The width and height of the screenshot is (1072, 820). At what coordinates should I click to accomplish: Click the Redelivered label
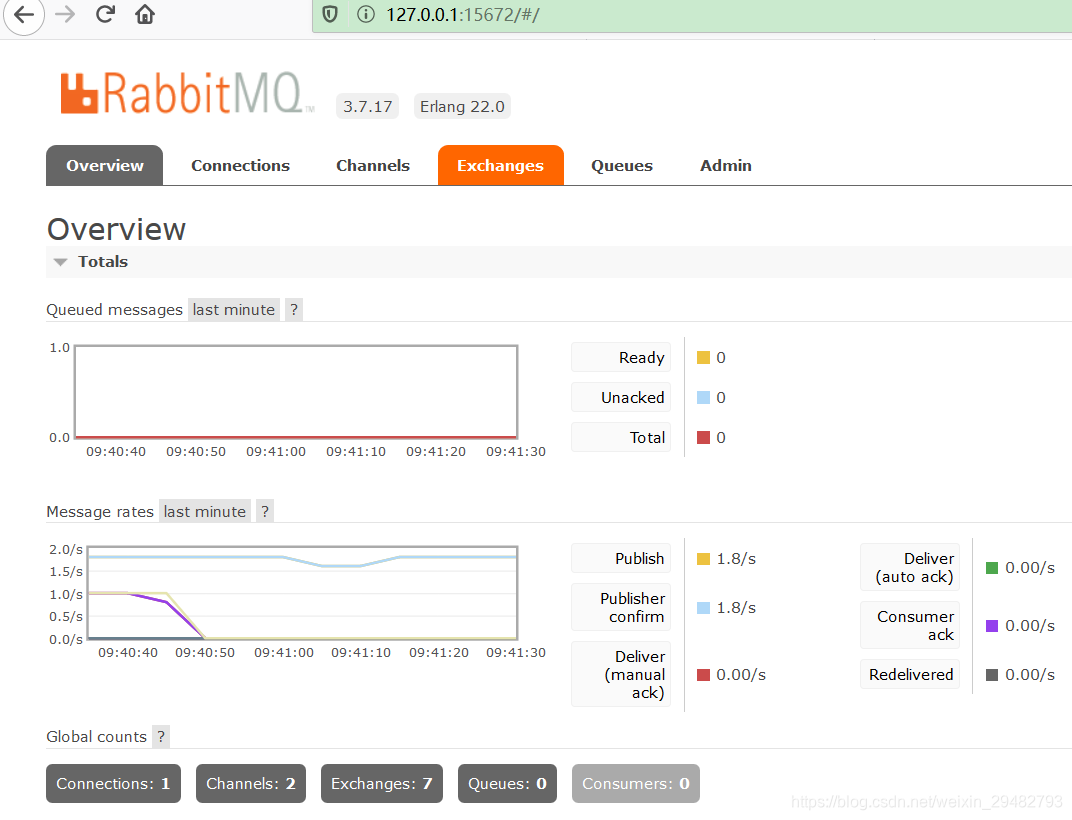(910, 674)
